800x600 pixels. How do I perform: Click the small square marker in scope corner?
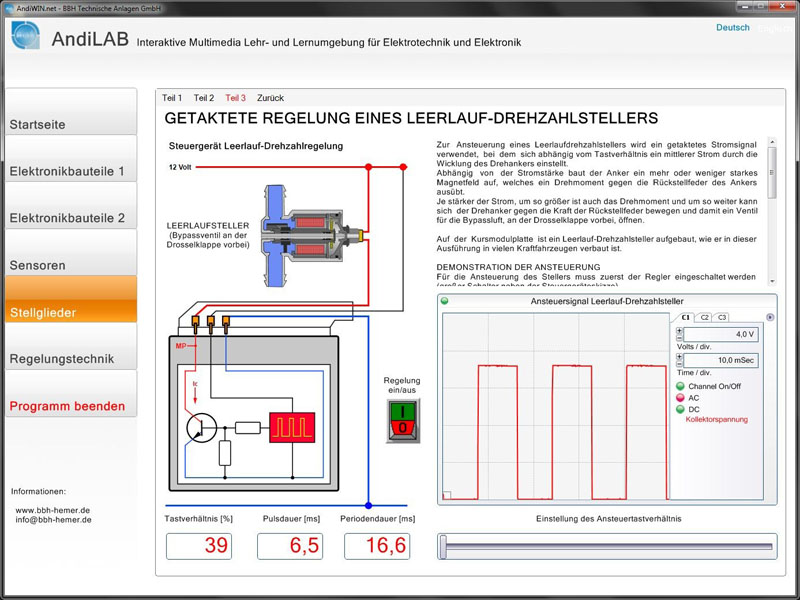pos(447,494)
